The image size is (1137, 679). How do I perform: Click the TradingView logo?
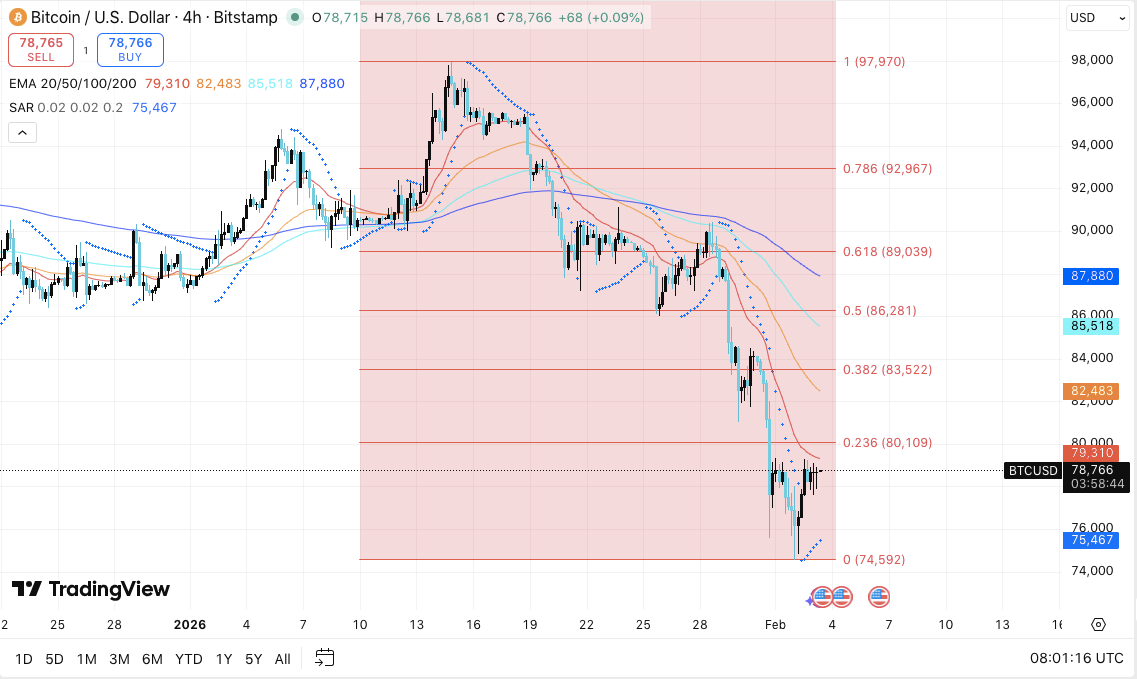(90, 589)
